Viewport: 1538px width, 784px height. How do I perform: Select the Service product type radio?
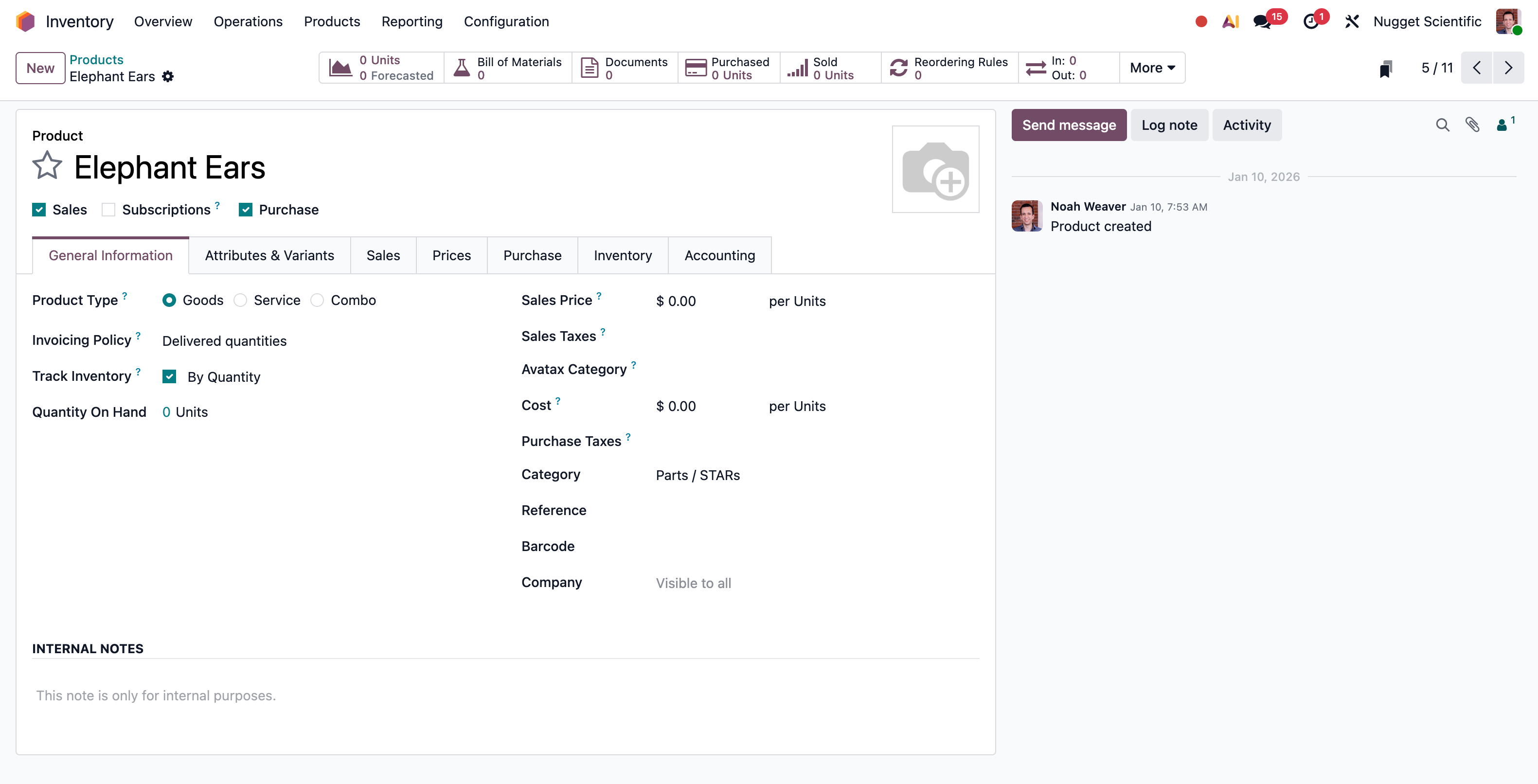[241, 301]
